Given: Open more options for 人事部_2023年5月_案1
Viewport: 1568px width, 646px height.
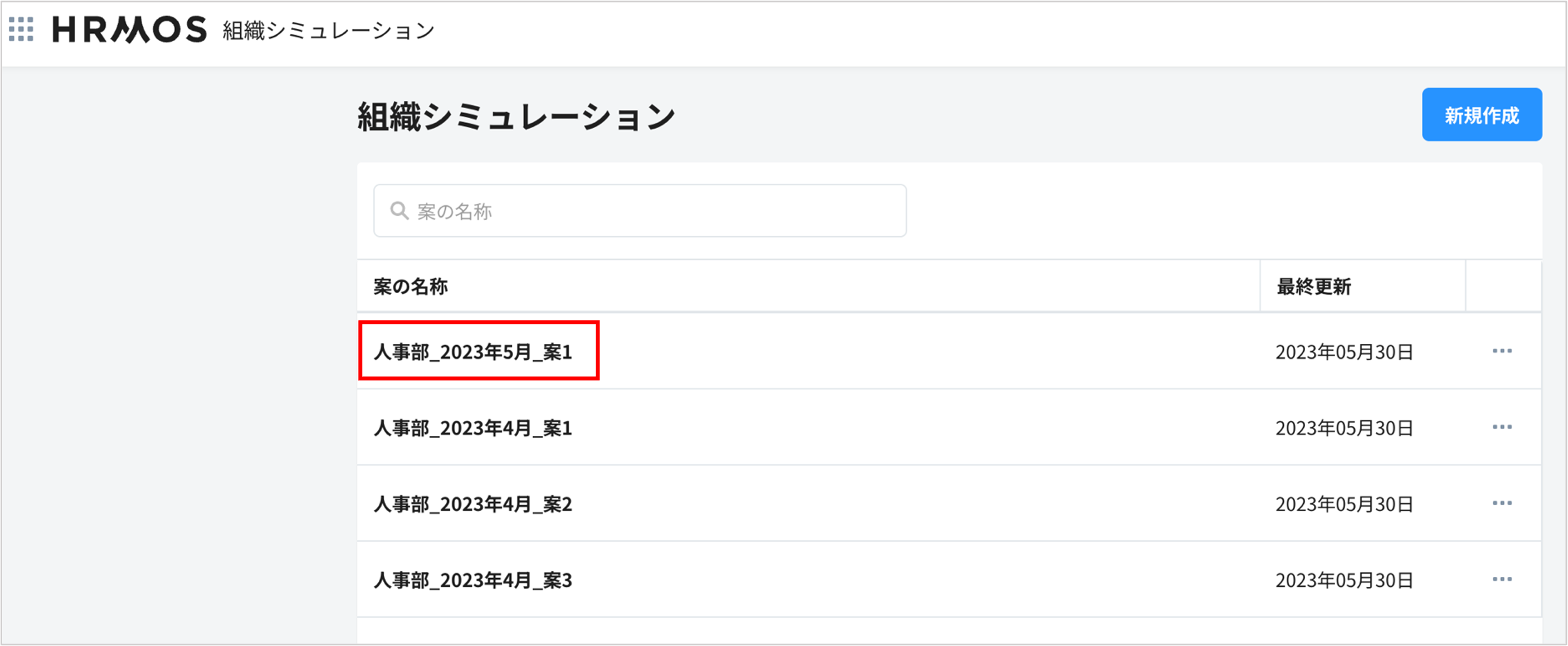Looking at the screenshot, I should 1502,351.
